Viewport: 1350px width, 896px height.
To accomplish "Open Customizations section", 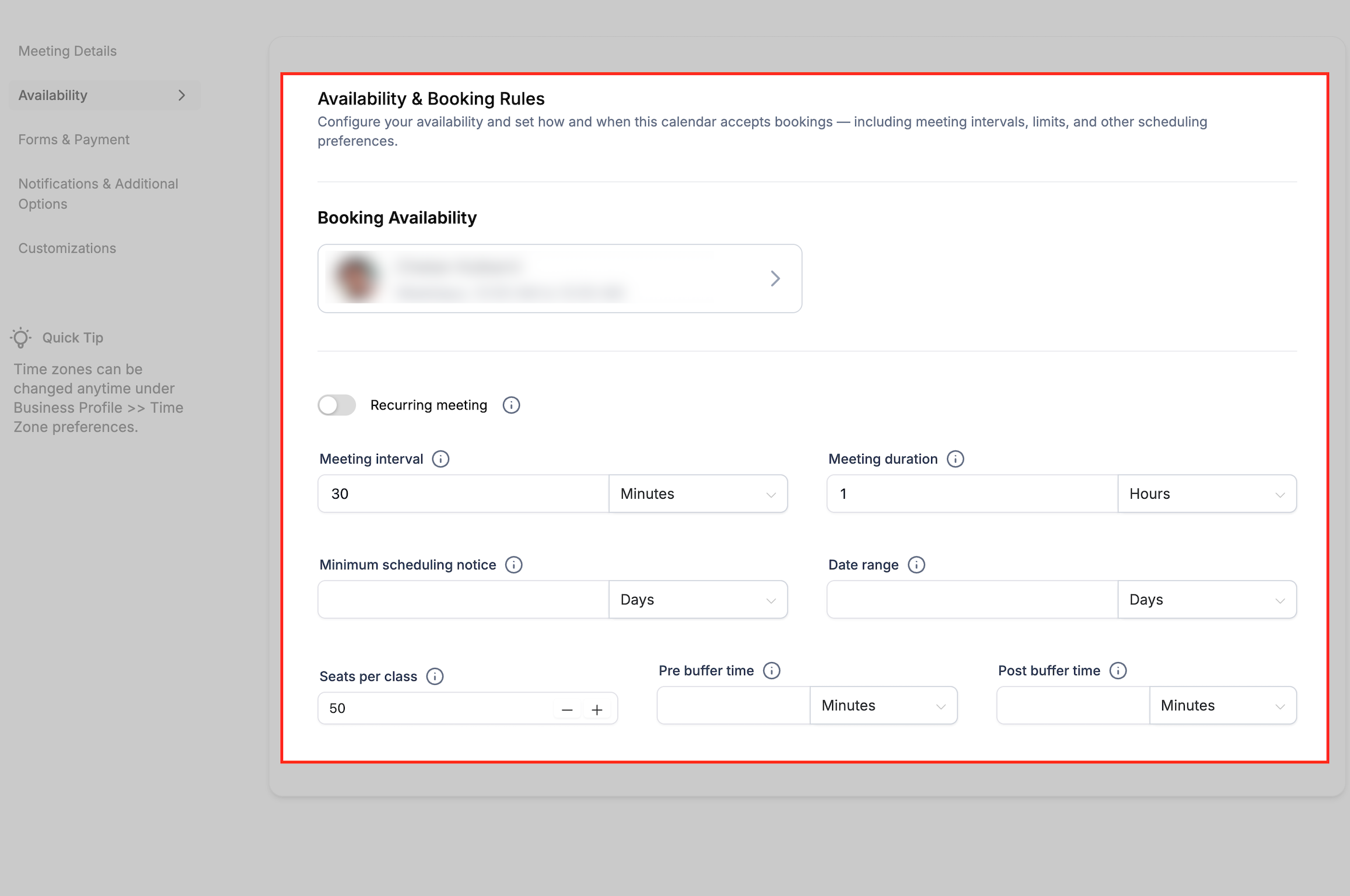I will point(67,248).
